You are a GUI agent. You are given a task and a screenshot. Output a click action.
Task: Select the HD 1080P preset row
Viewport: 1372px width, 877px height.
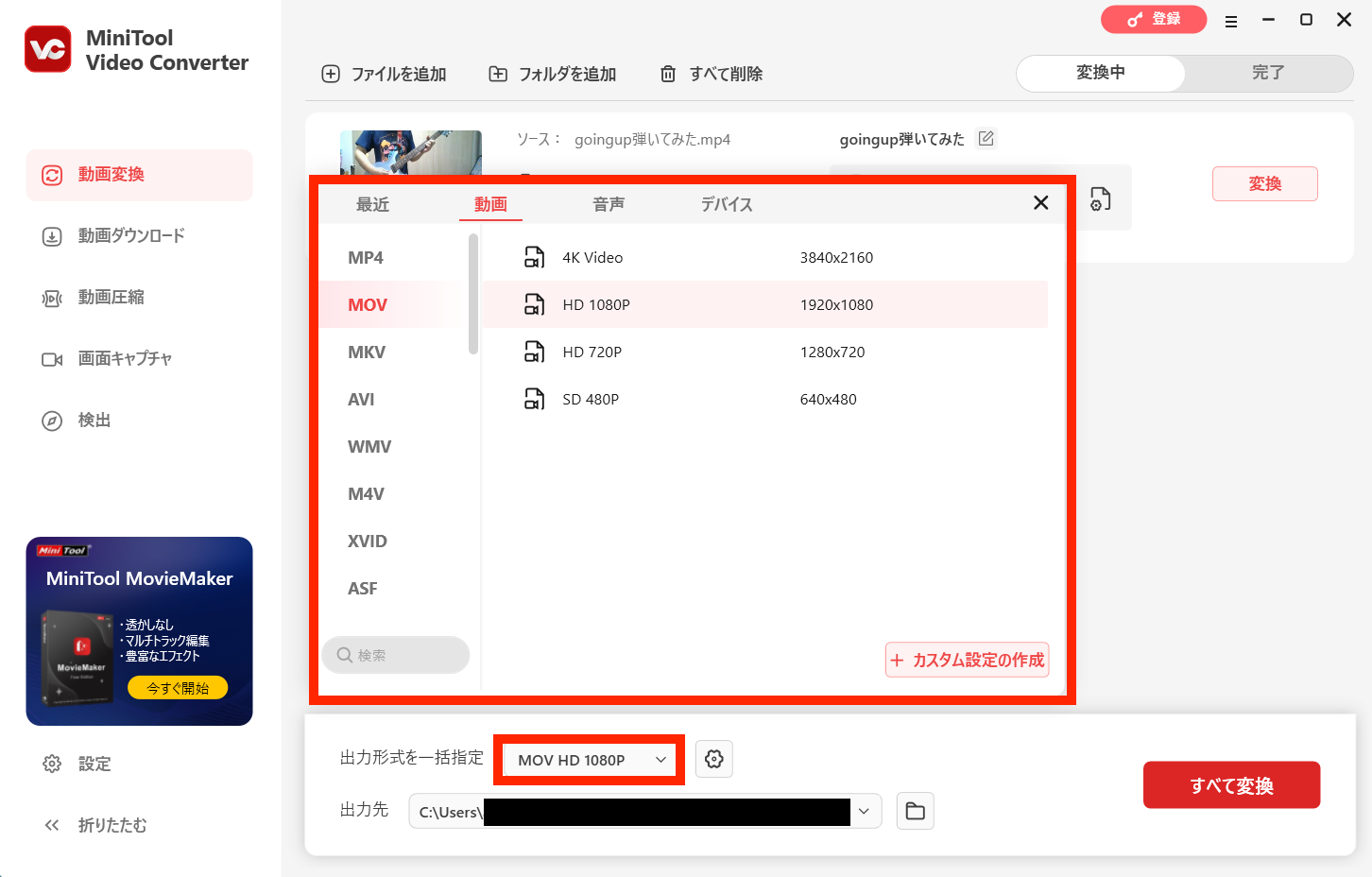point(765,304)
